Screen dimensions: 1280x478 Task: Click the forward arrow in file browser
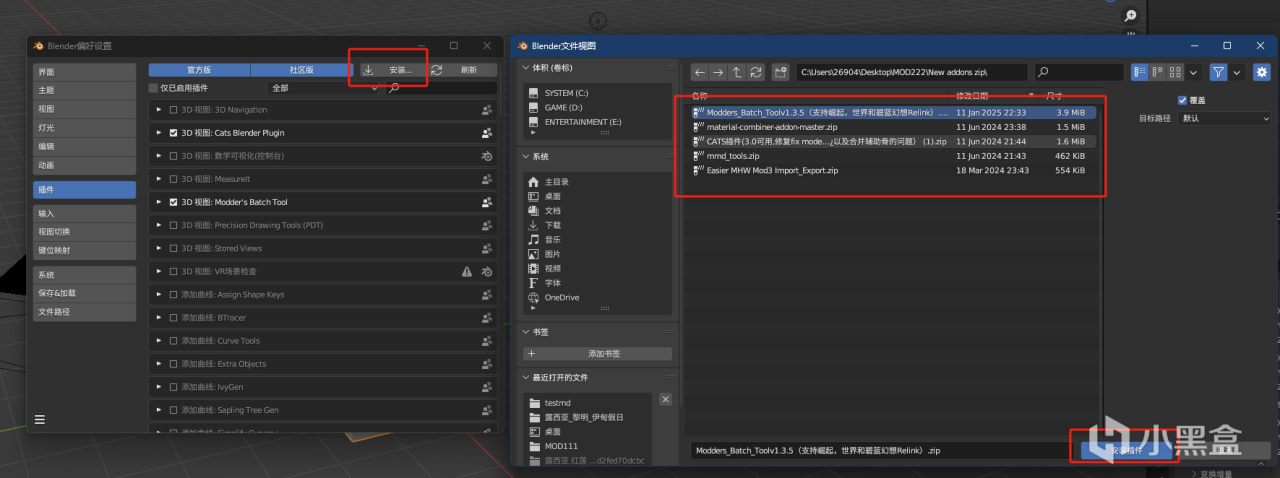(x=718, y=72)
